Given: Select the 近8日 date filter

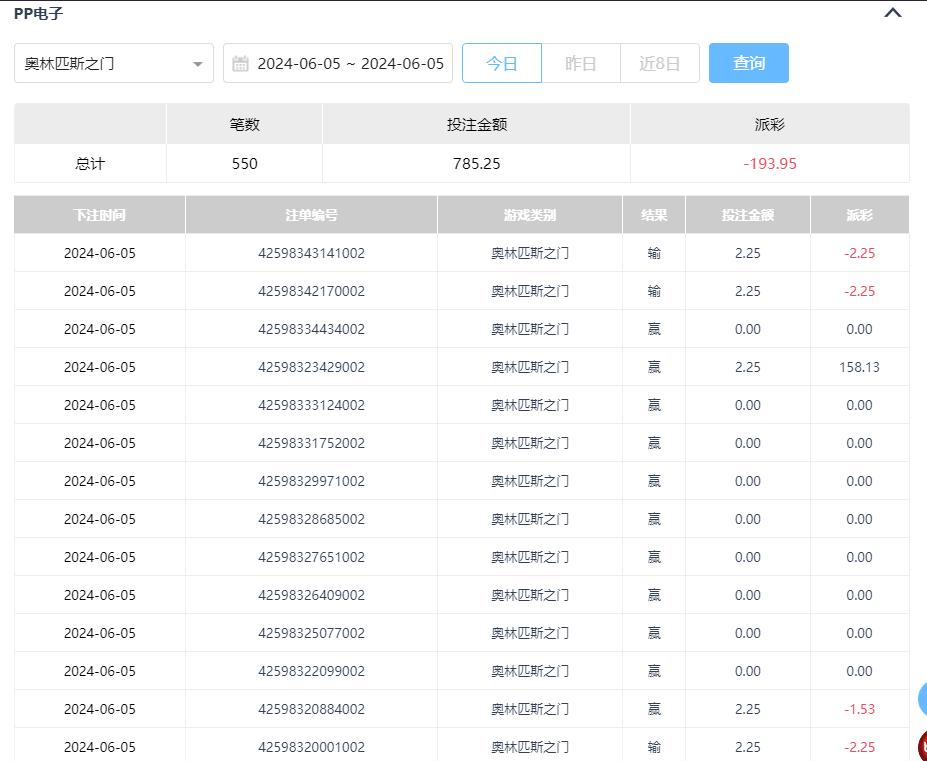Looking at the screenshot, I should (659, 63).
